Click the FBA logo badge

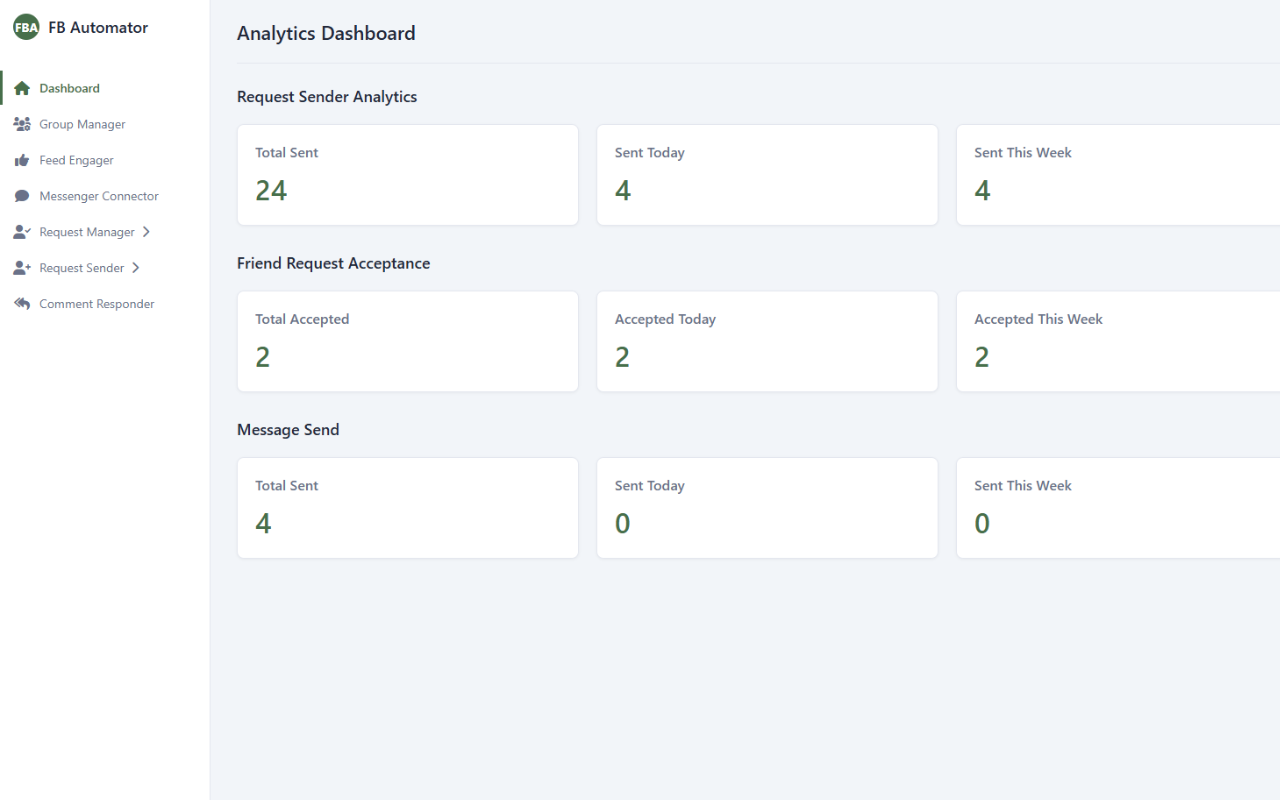tap(24, 27)
